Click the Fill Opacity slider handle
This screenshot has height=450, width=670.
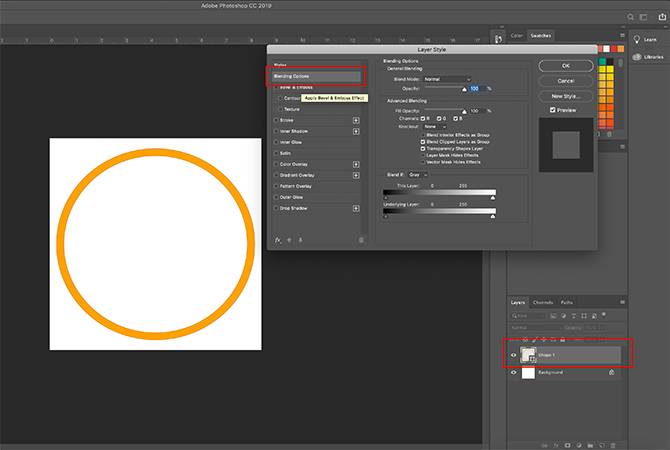coord(464,112)
